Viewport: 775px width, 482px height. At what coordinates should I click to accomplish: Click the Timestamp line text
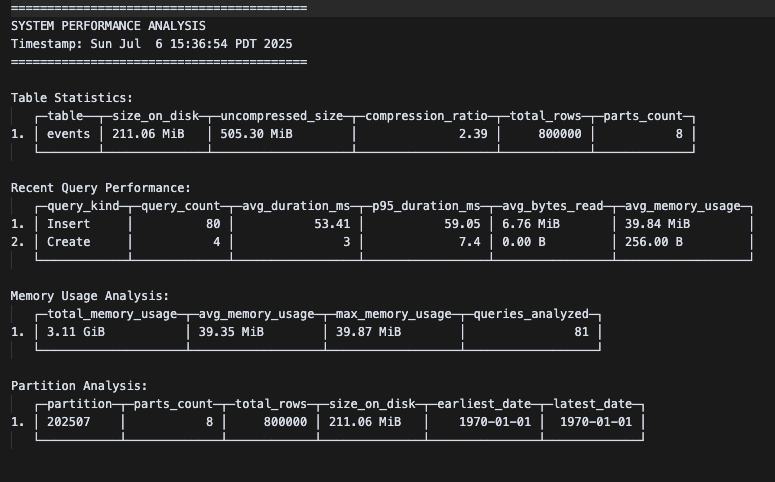[151, 44]
